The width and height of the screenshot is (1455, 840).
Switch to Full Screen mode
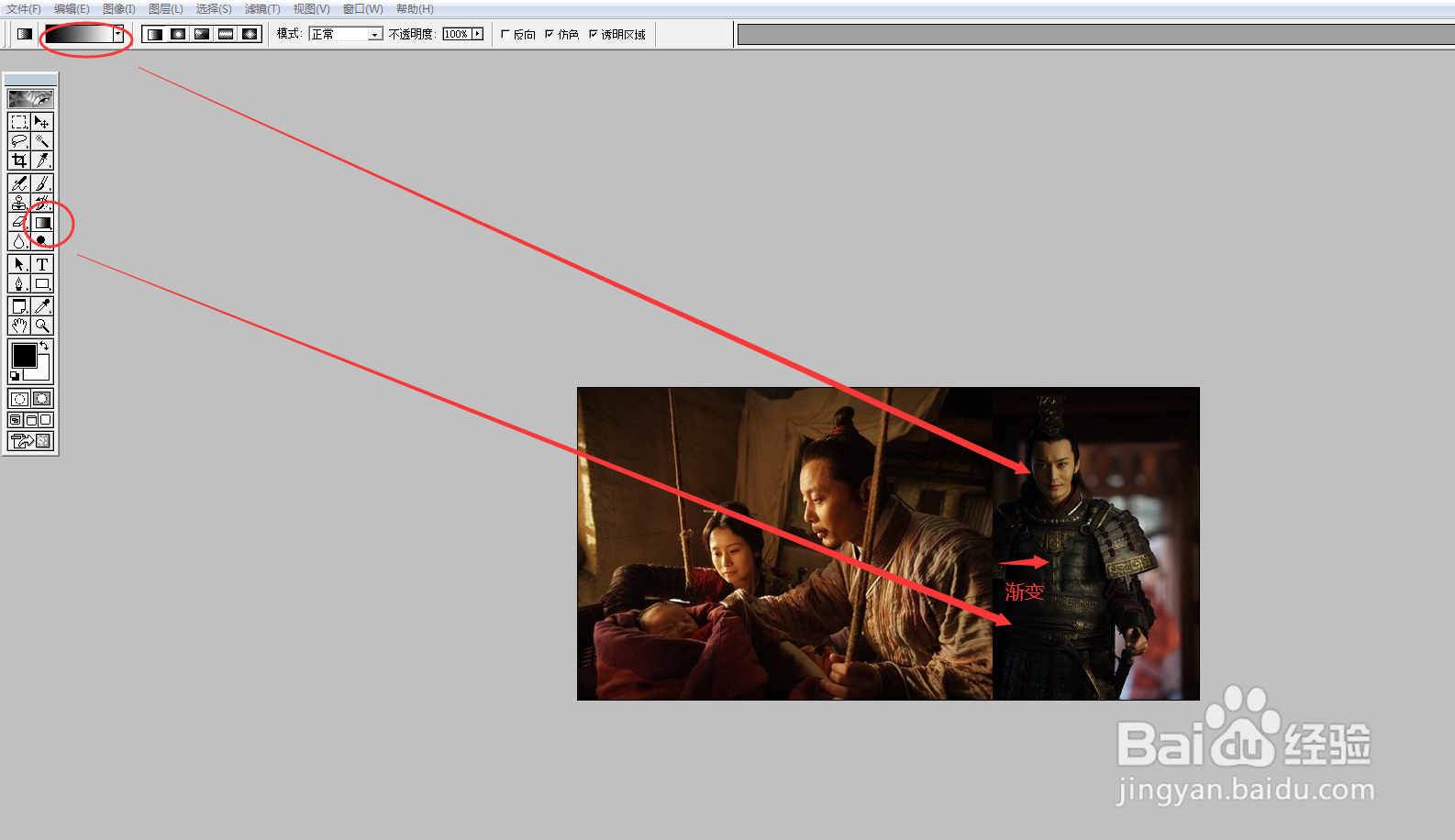(x=46, y=420)
